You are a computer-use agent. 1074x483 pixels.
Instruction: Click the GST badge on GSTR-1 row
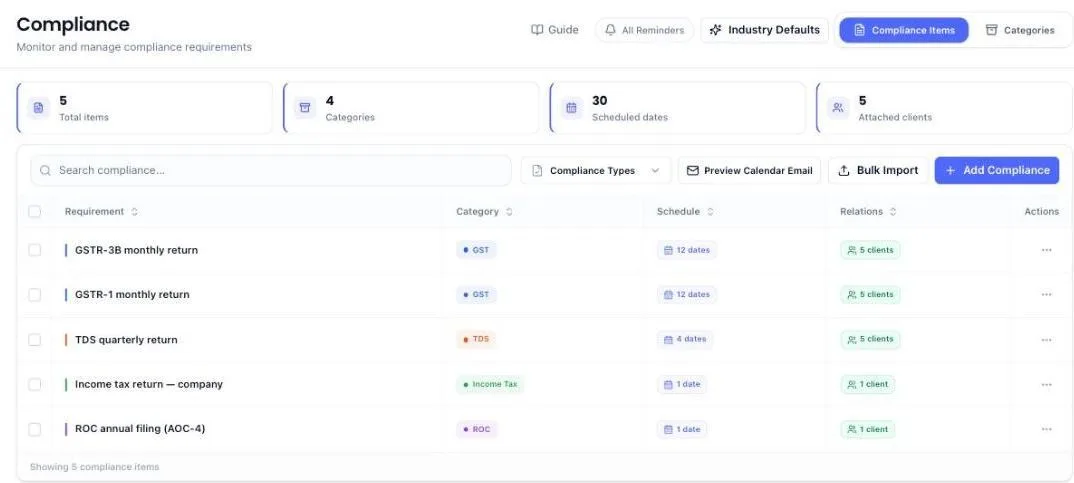coord(476,295)
